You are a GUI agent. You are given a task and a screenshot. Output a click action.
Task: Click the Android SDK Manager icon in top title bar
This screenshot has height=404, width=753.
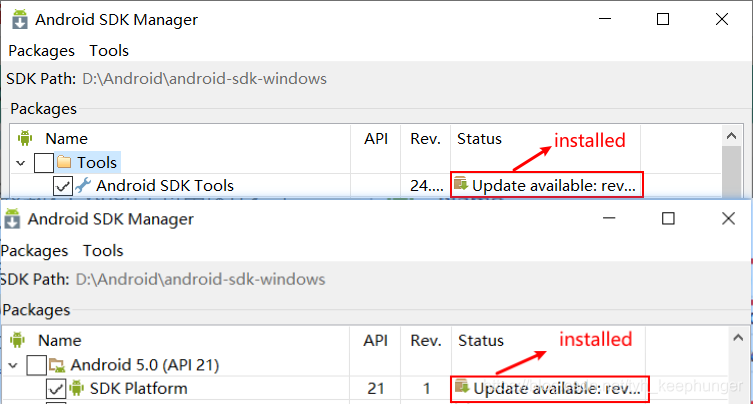pyautogui.click(x=20, y=19)
